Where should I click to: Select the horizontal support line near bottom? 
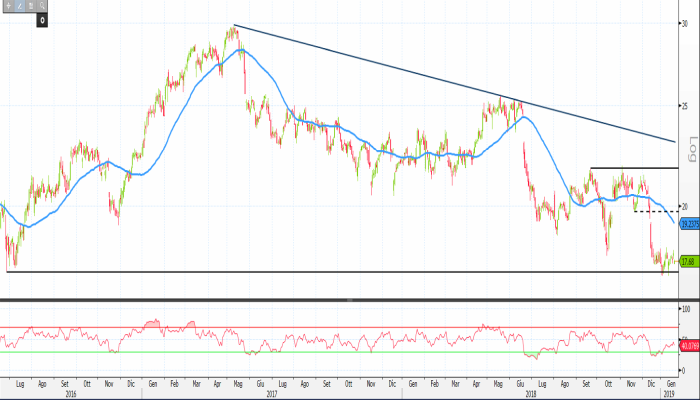[300, 271]
